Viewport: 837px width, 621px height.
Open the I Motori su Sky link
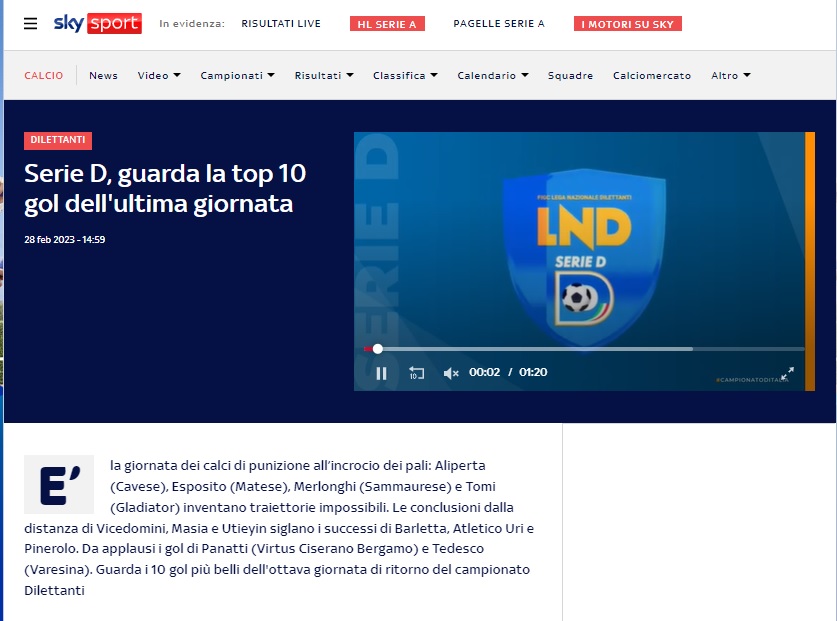click(x=628, y=24)
